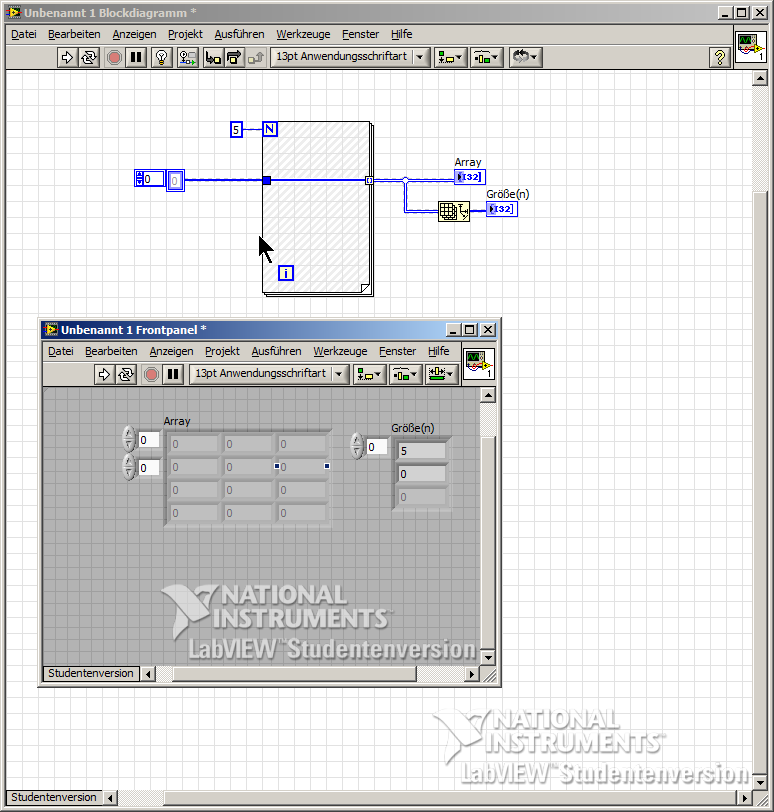This screenshot has height=812, width=774.
Task: Maximize the Frontpanel window
Action: point(470,329)
